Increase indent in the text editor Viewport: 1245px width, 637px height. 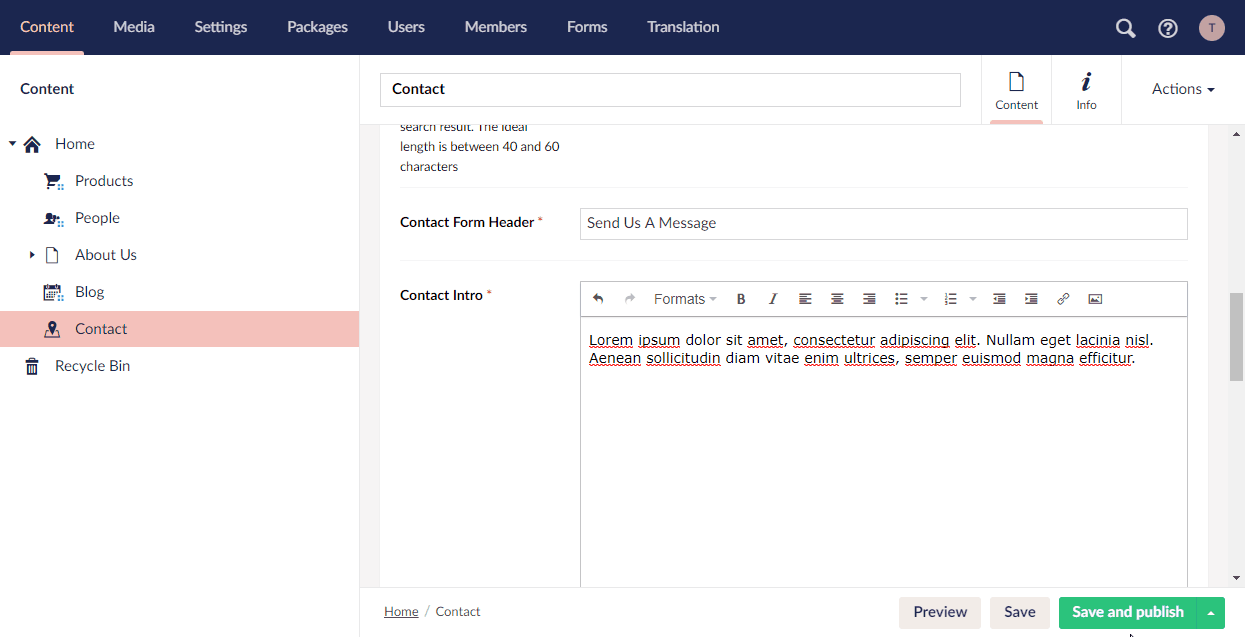pos(1031,298)
